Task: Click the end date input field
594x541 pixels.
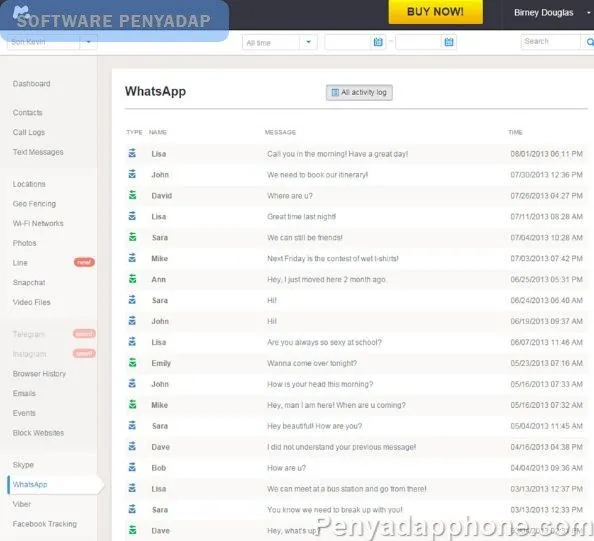Action: [x=418, y=42]
